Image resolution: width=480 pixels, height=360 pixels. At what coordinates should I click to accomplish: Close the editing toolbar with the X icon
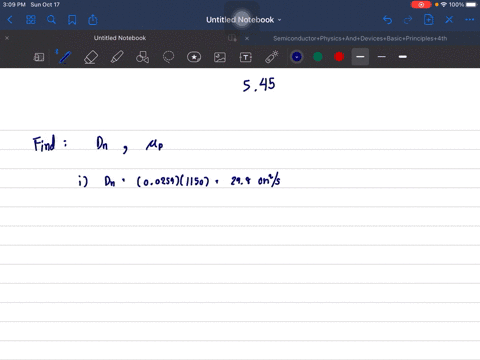click(449, 20)
